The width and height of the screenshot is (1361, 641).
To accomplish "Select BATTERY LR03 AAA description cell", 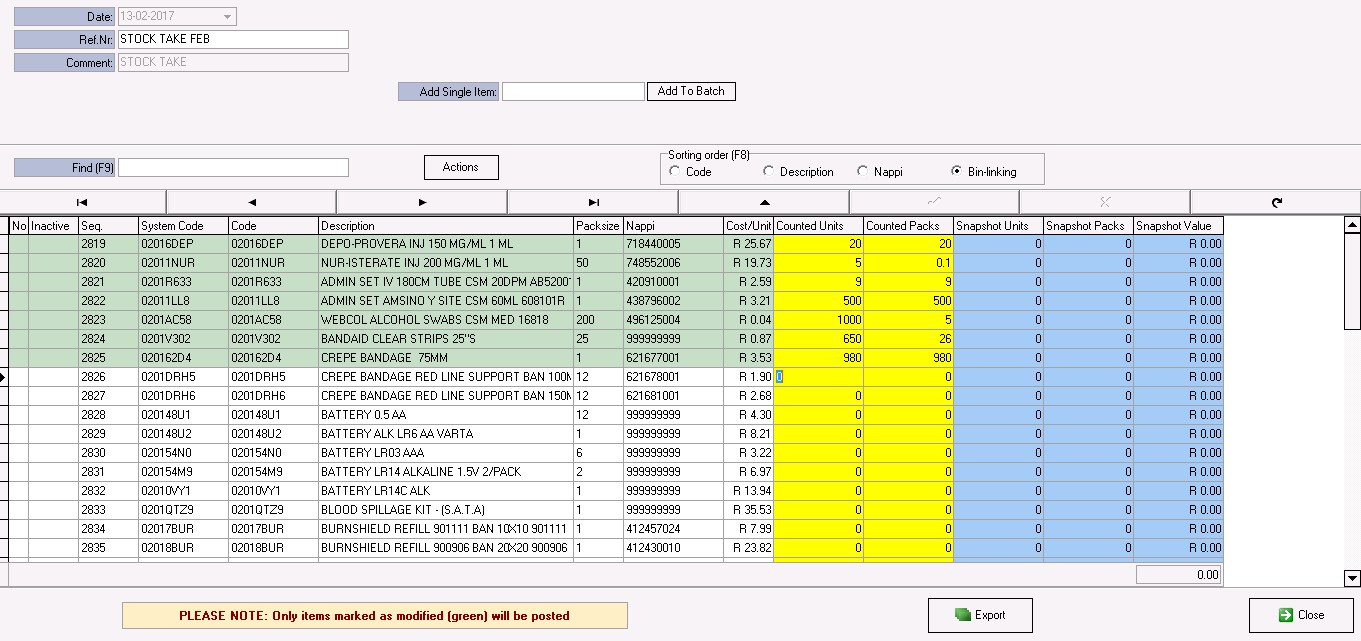I will point(446,453).
